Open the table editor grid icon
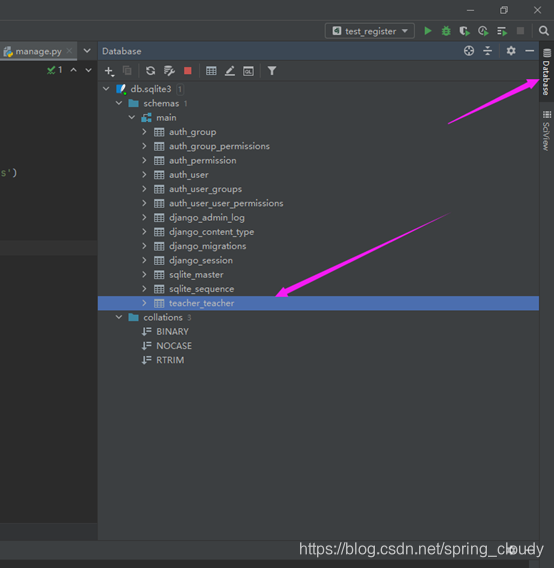 211,71
